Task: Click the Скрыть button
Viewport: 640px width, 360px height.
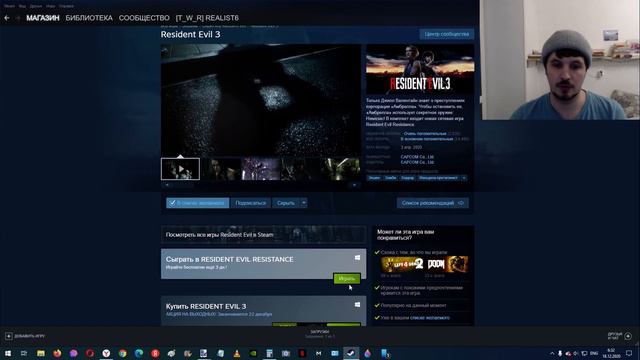Action: coord(286,203)
